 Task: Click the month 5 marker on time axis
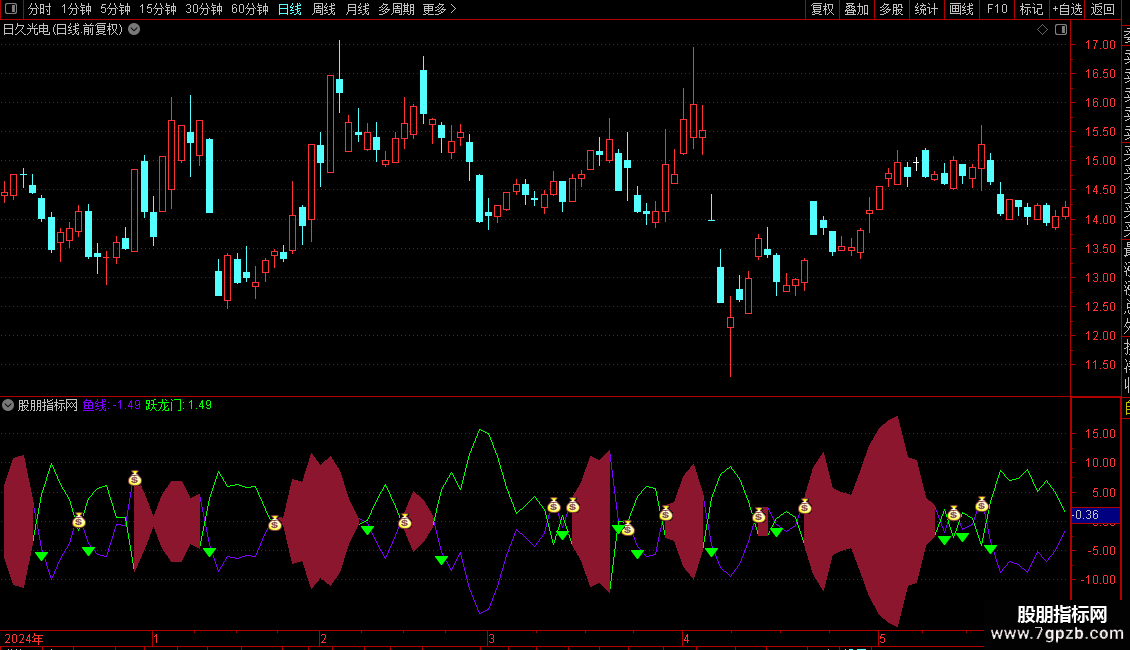[x=882, y=638]
